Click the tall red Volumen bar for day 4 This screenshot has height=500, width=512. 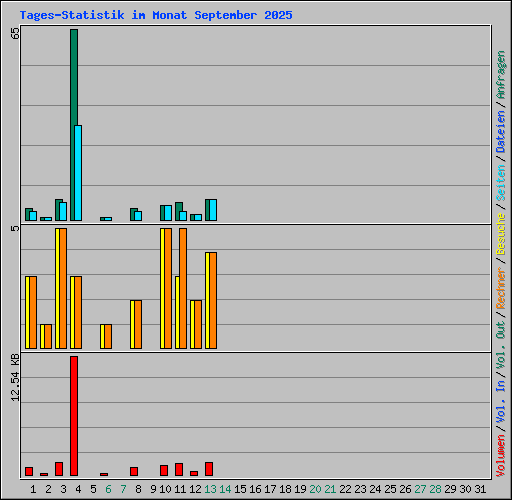point(74,416)
